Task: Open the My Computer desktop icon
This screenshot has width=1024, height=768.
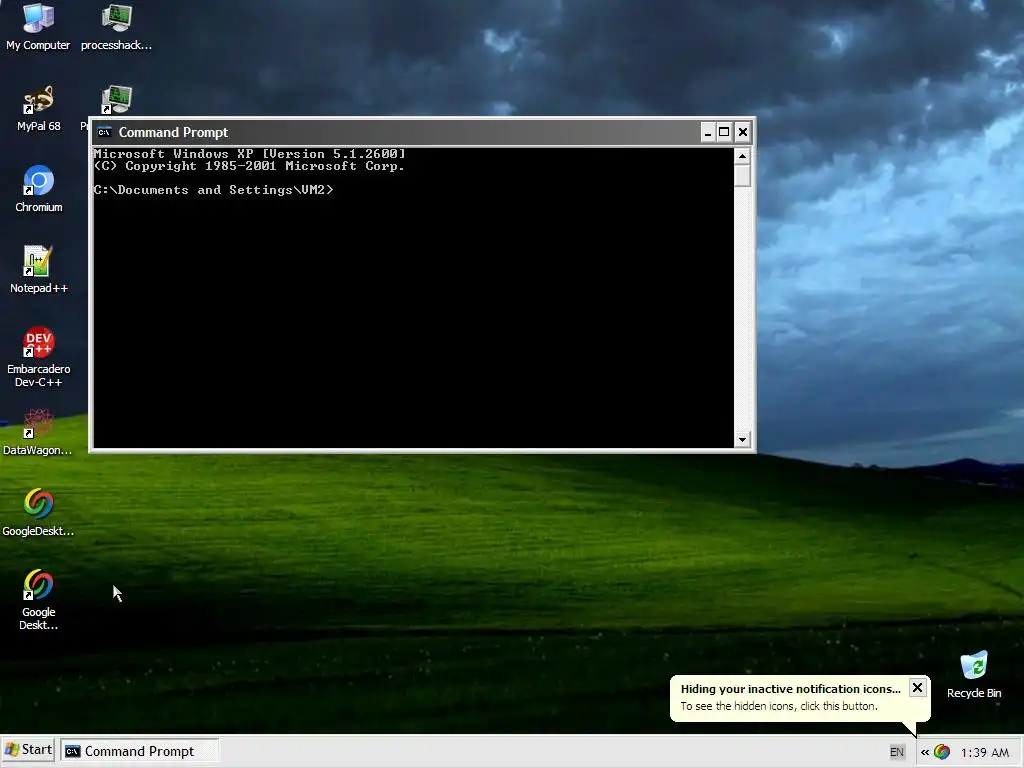Action: click(x=38, y=26)
